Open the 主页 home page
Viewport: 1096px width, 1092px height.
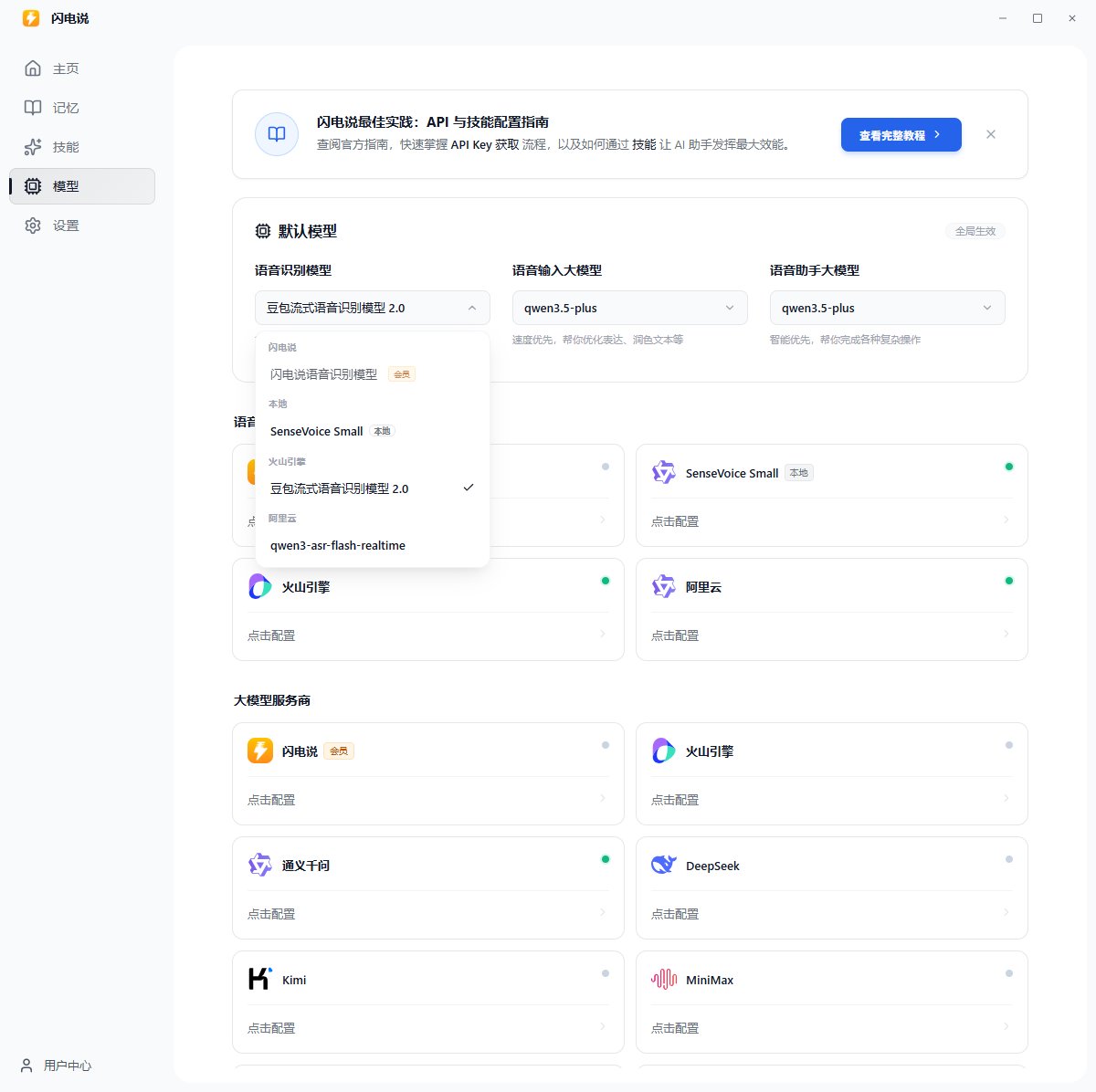82,68
